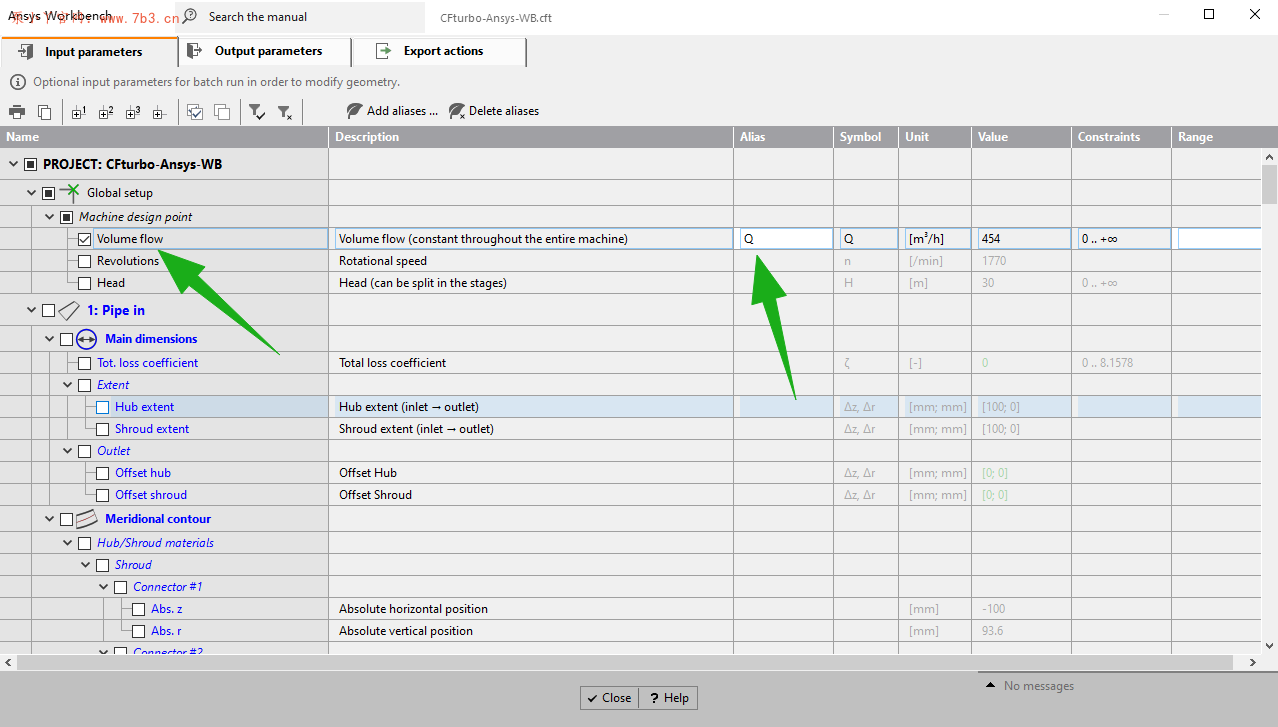This screenshot has height=727, width=1278.
Task: Click the info icon above the toolbar
Action: pyautogui.click(x=18, y=82)
